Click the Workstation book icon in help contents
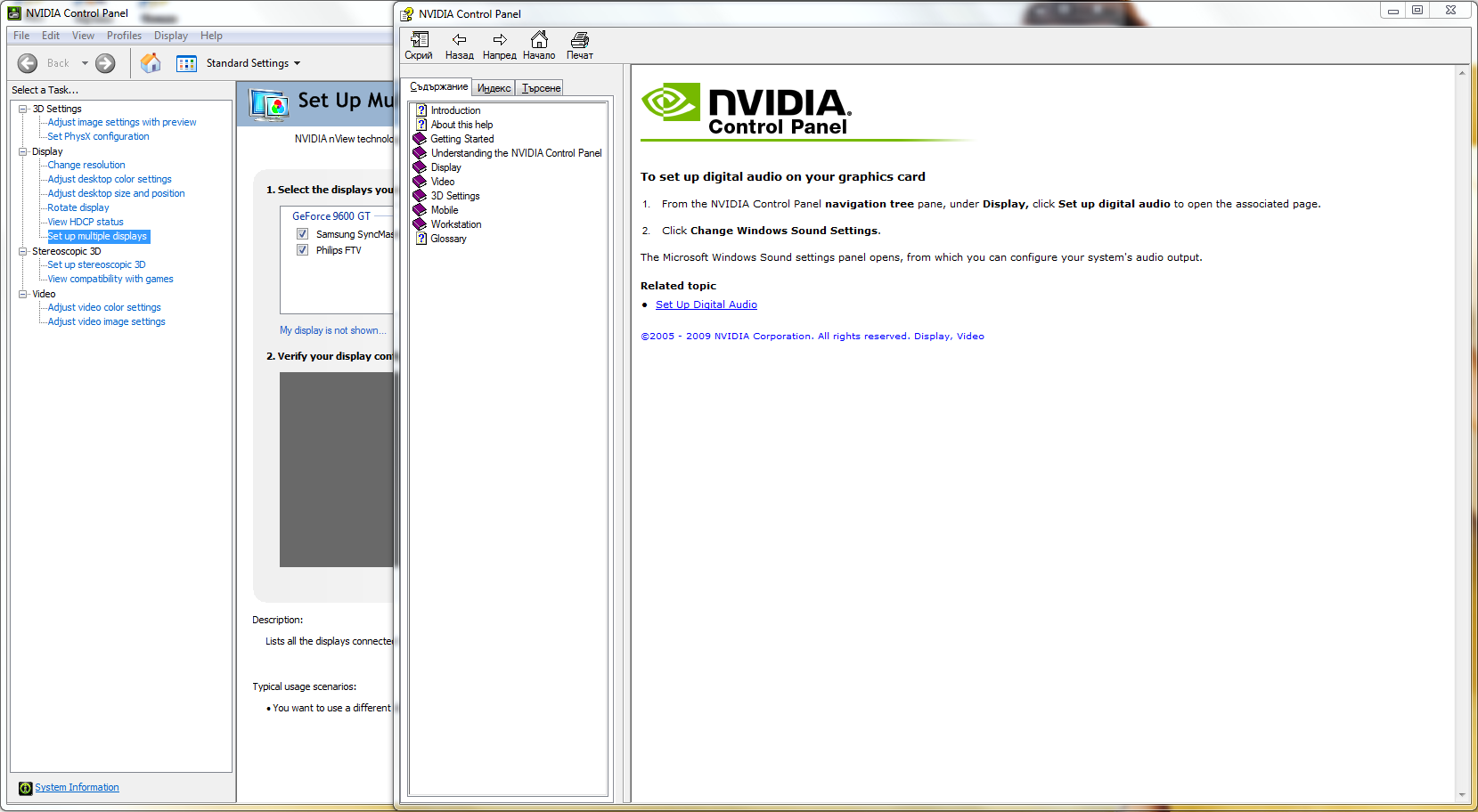1478x812 pixels. [420, 224]
